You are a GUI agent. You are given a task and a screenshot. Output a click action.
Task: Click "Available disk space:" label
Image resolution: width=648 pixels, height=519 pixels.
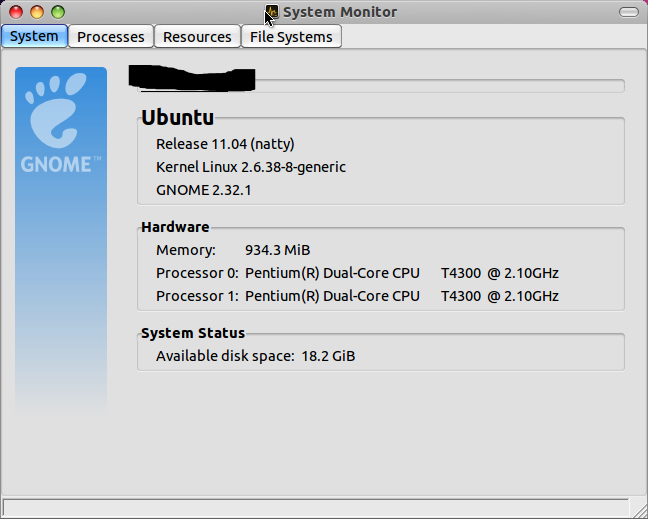225,356
